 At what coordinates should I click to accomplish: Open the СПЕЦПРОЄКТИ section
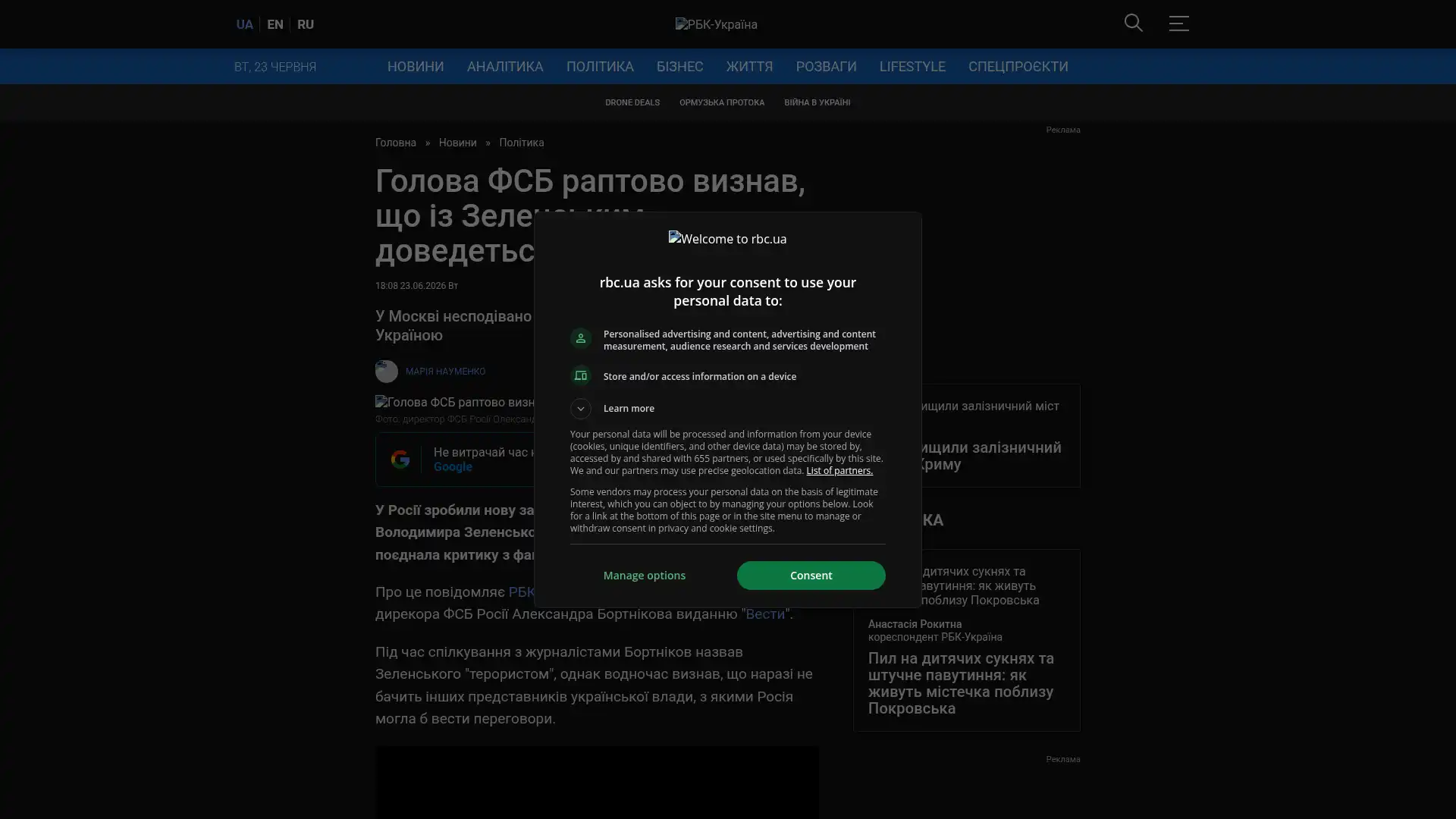click(1018, 67)
